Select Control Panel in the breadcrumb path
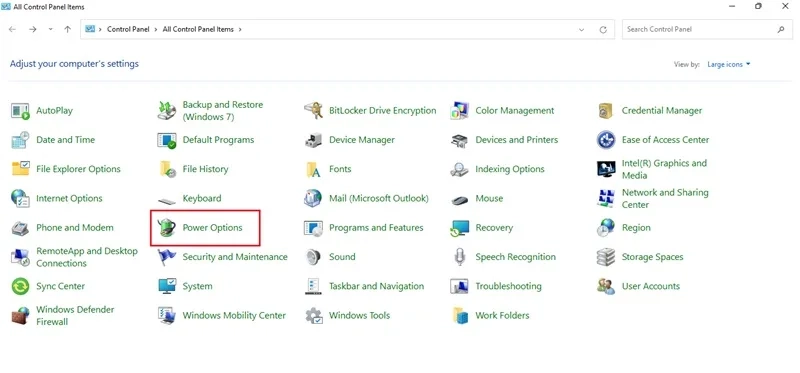Screen dimensions: 800x373 tap(128, 30)
